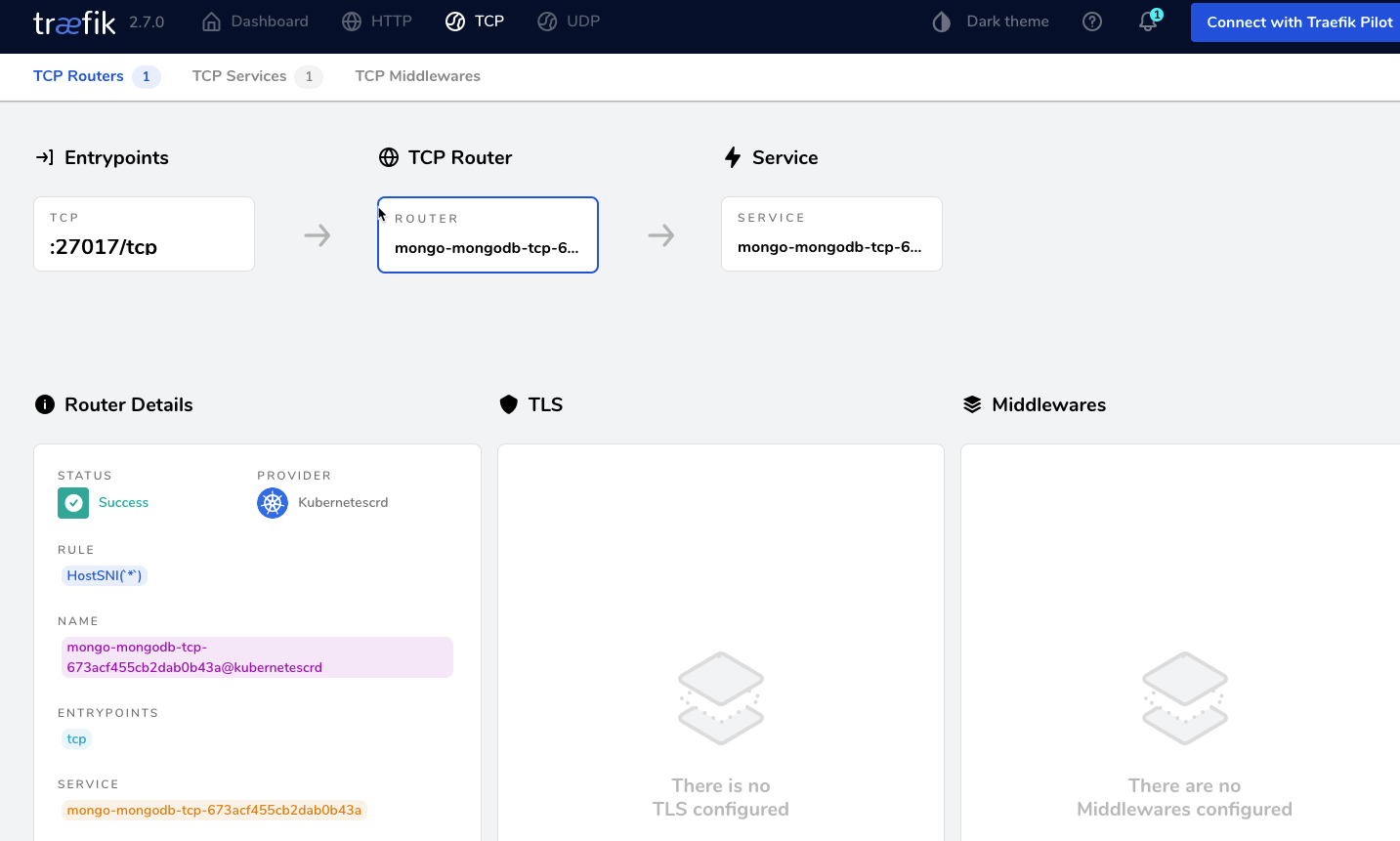Click the Entrypoints arrow icon

tap(45, 157)
